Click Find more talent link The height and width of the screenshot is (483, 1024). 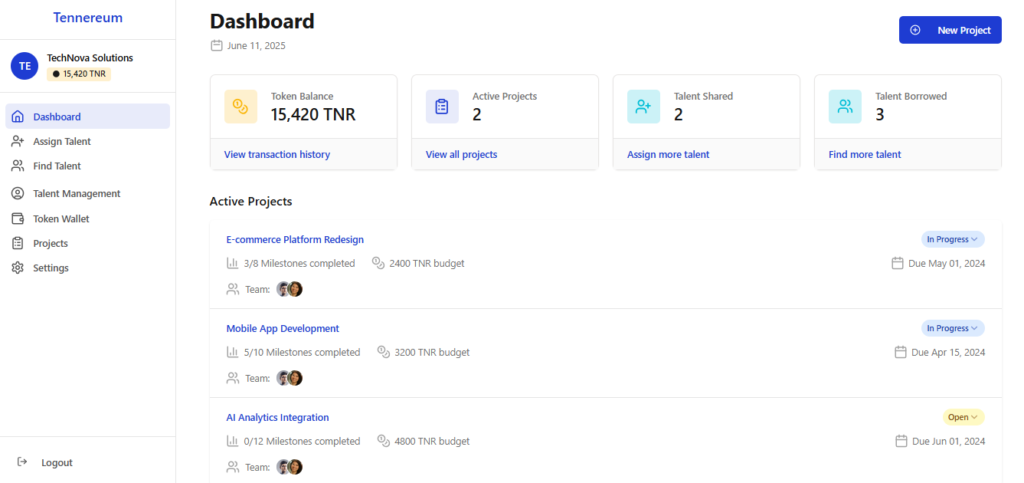[865, 155]
